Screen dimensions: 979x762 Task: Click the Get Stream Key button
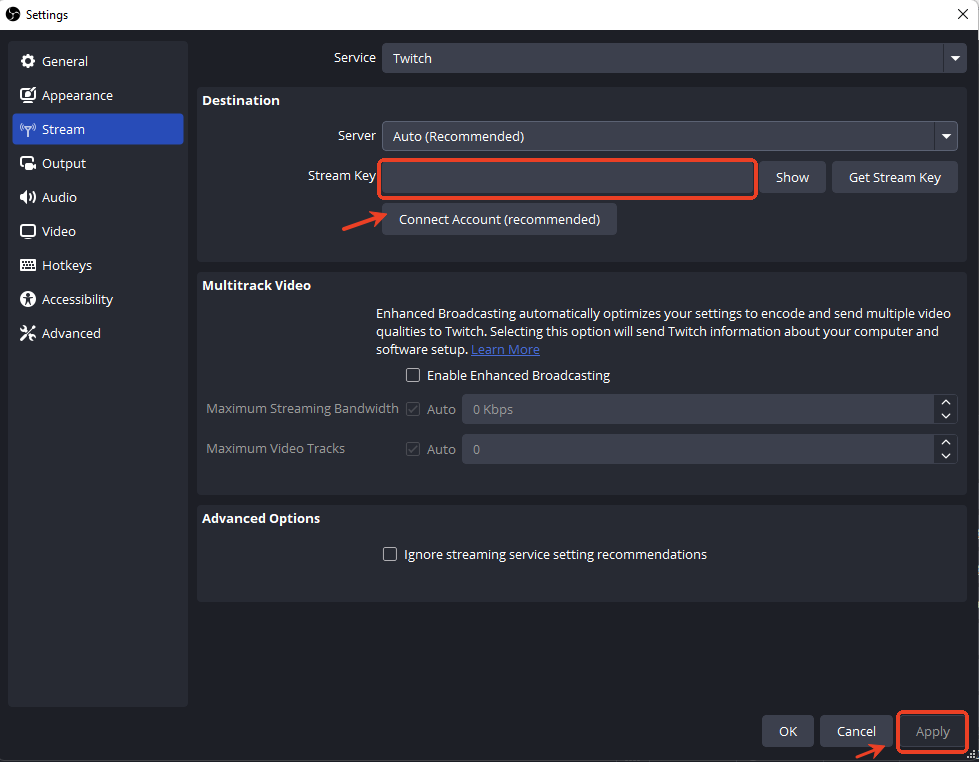point(894,177)
